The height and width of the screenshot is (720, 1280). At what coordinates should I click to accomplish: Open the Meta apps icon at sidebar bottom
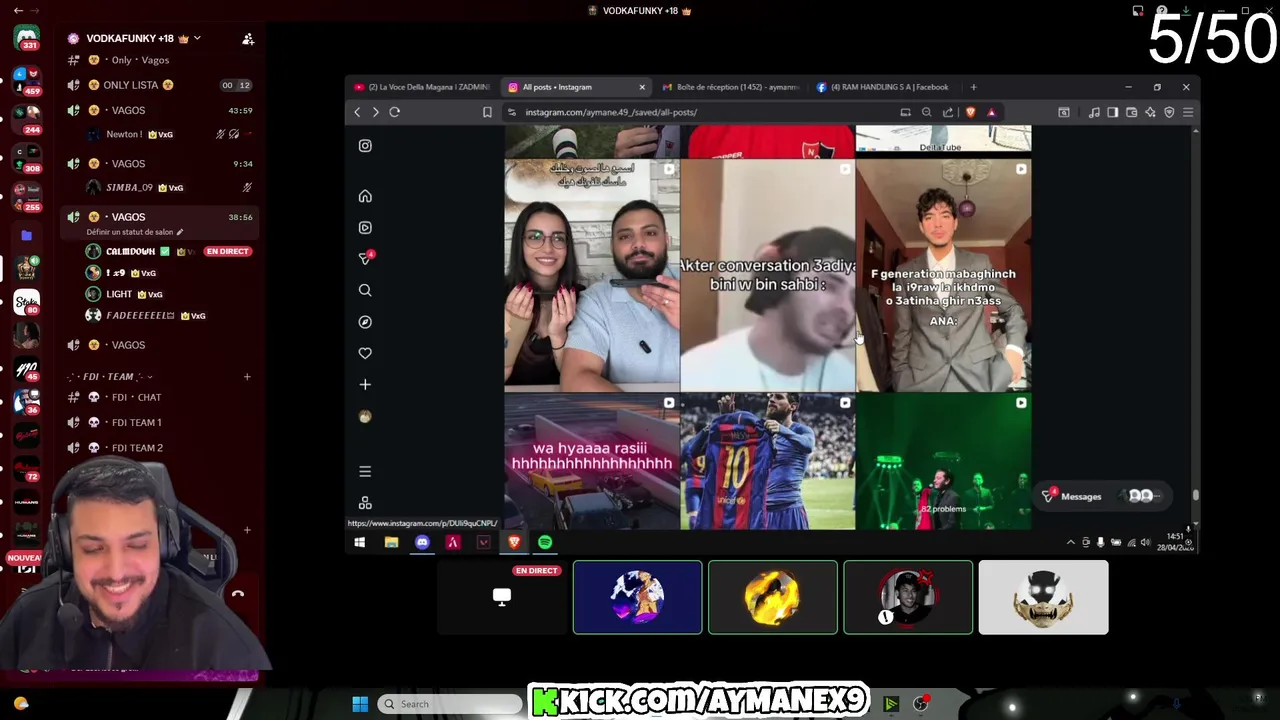coord(365,502)
